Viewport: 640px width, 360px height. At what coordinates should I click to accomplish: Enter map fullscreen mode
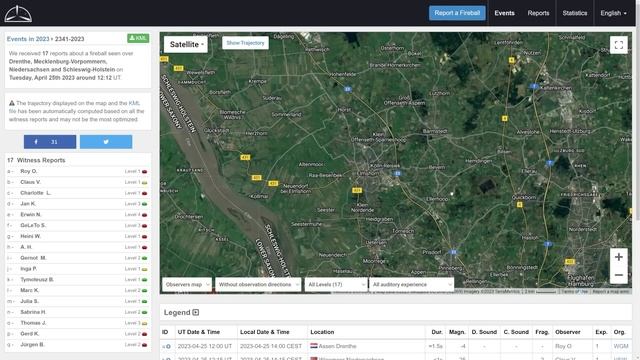618,45
